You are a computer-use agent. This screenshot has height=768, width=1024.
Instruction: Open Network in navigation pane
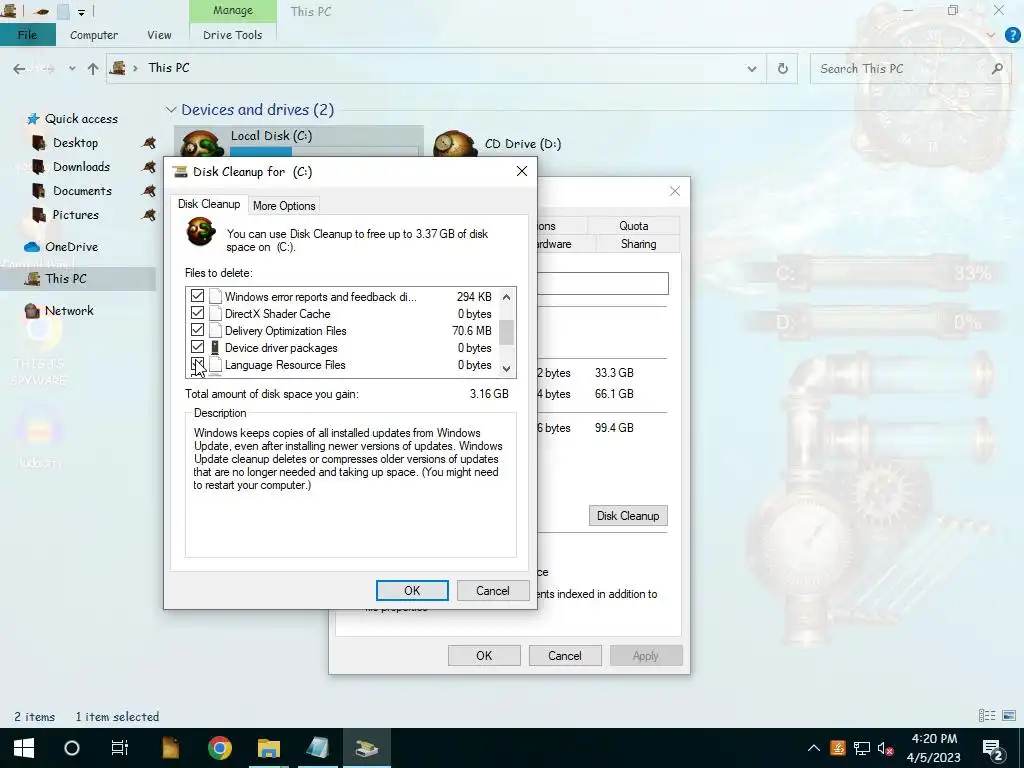[69, 310]
